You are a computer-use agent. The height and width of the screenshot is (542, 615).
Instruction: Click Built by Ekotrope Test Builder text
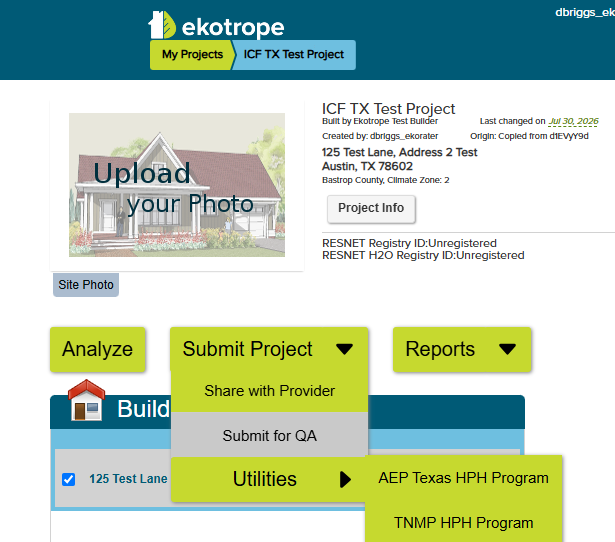(x=380, y=121)
